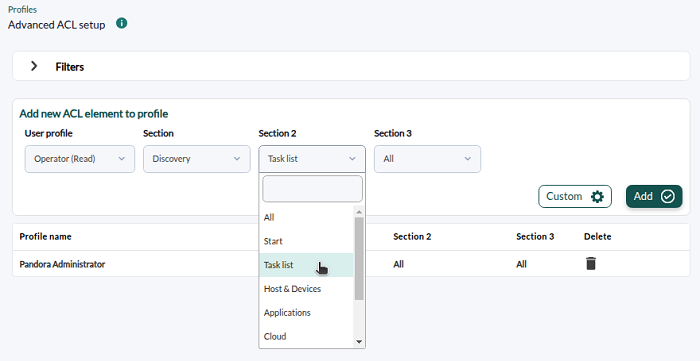Go to the Profiles breadcrumb link

click(22, 9)
